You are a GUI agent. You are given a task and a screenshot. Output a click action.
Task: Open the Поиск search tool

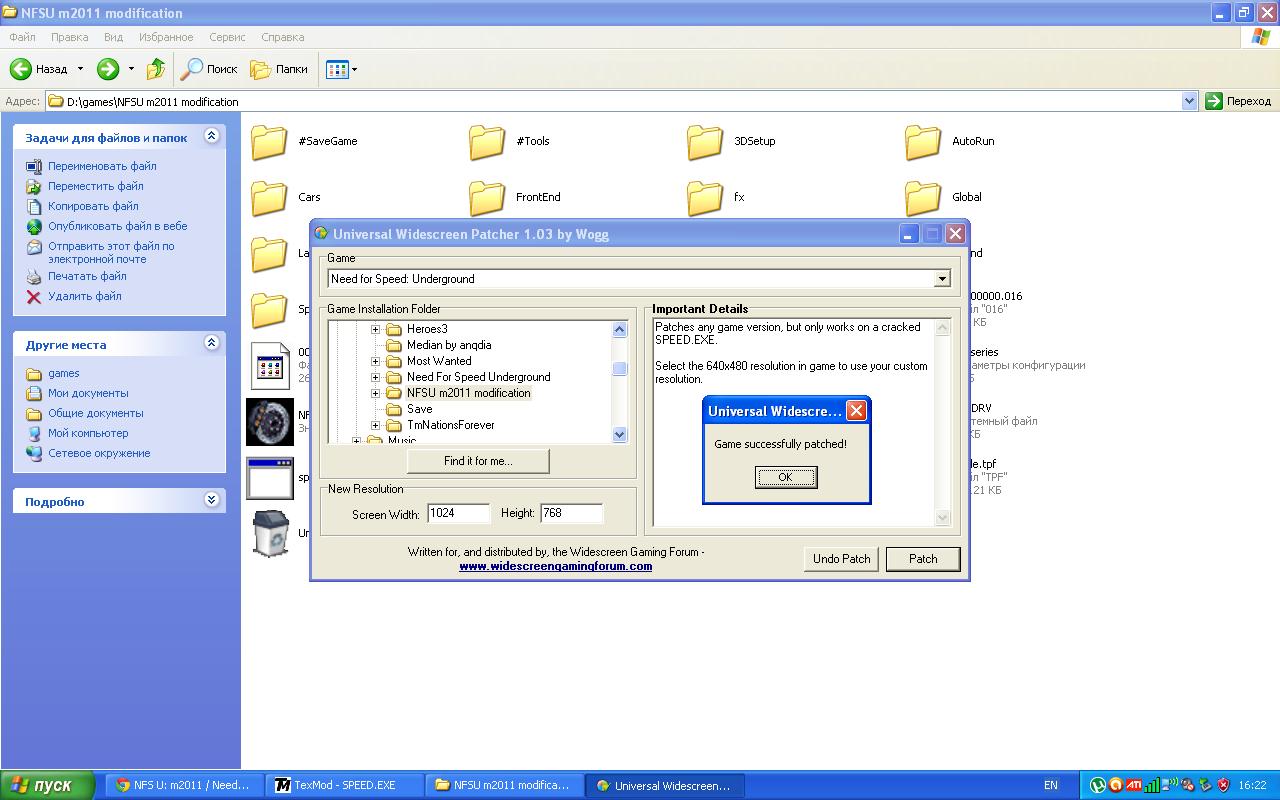209,69
